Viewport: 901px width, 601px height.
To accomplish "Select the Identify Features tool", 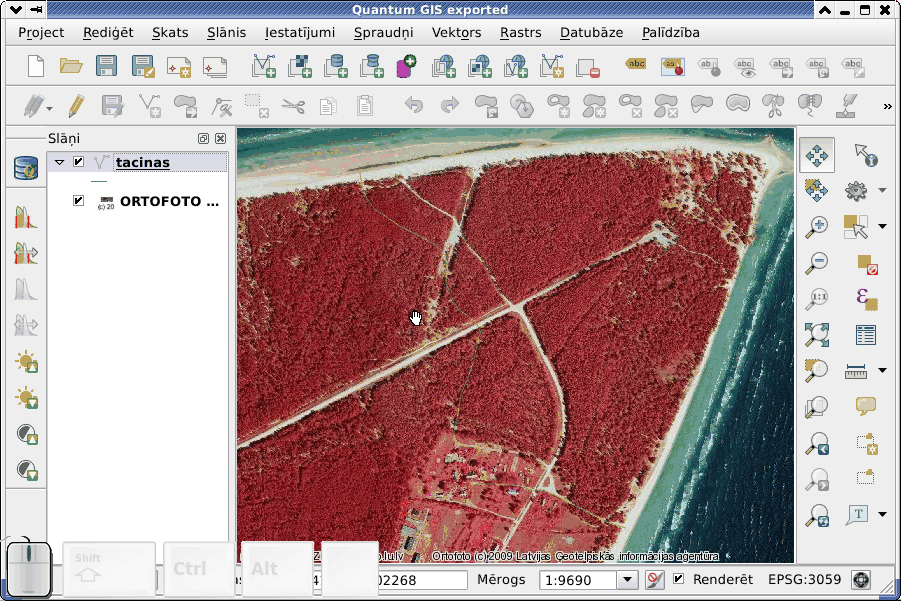I will click(865, 155).
